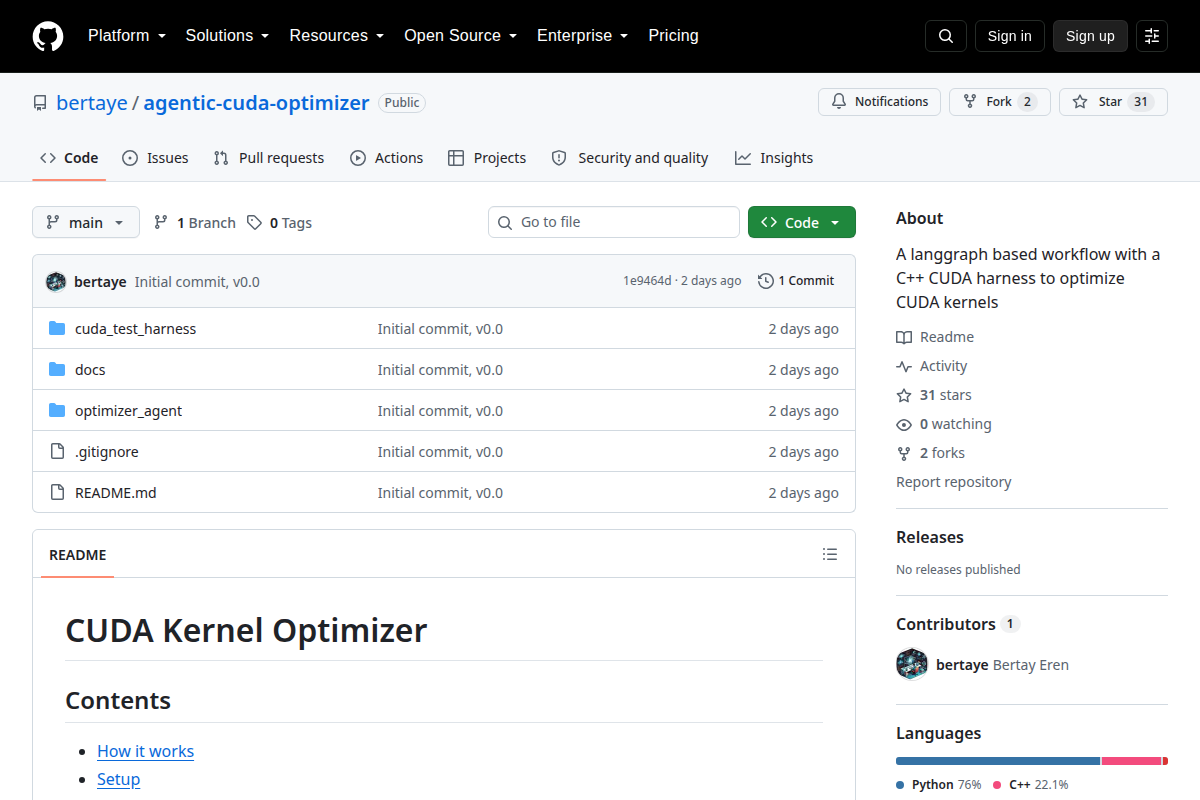Open the .gitignore file
The width and height of the screenshot is (1200, 800).
click(107, 452)
